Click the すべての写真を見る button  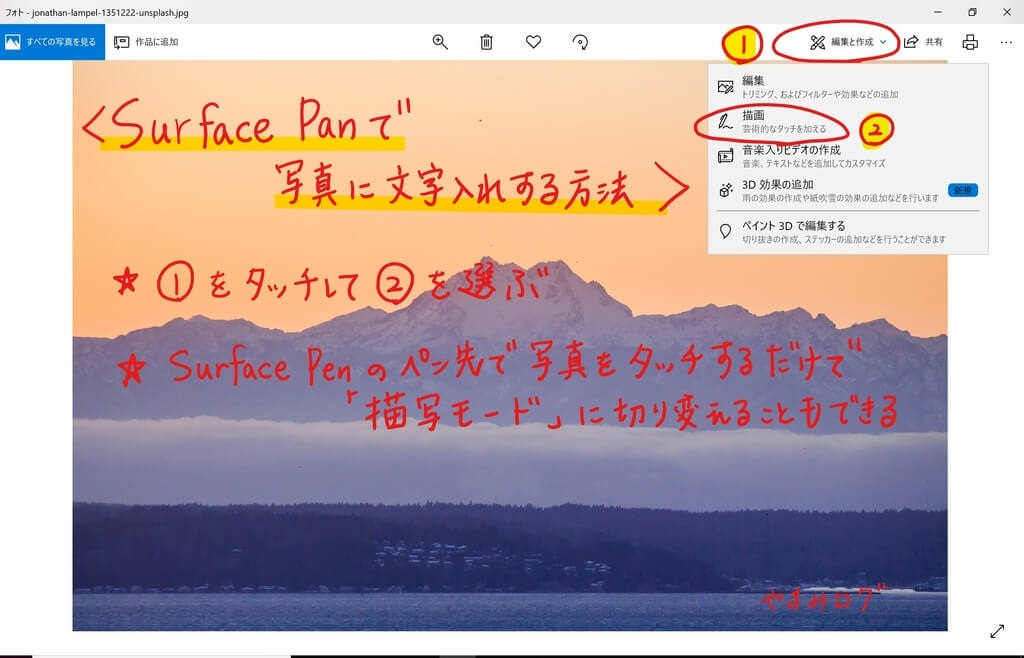(53, 42)
